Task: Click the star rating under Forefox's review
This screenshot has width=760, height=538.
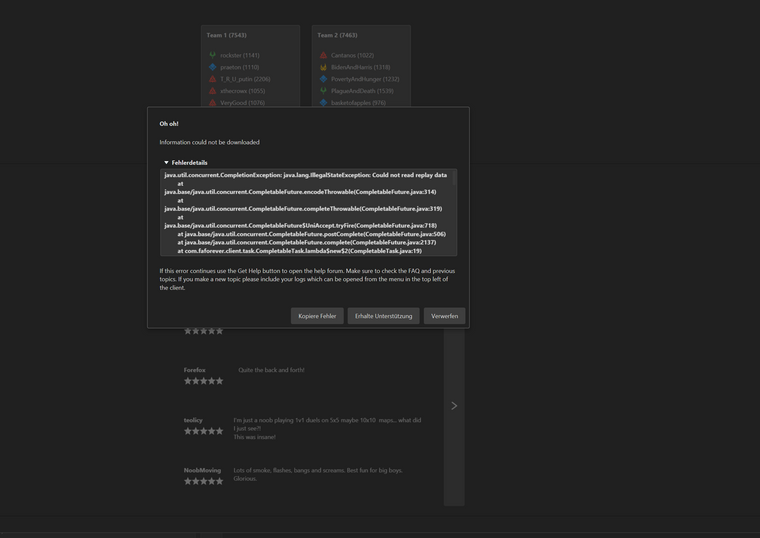Action: (204, 381)
